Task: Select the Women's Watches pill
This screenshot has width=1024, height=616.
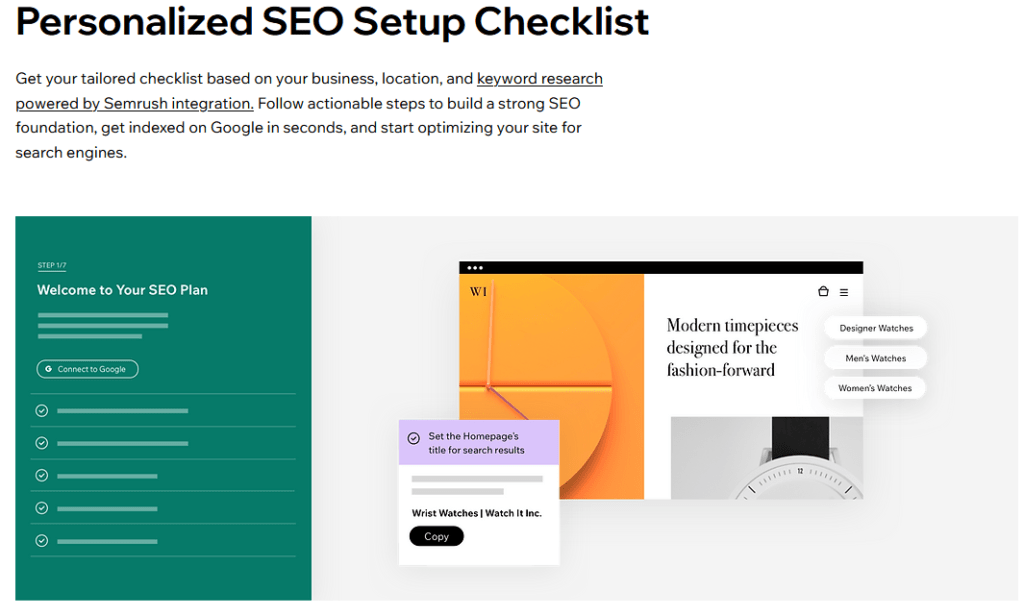Action: pyautogui.click(x=875, y=388)
